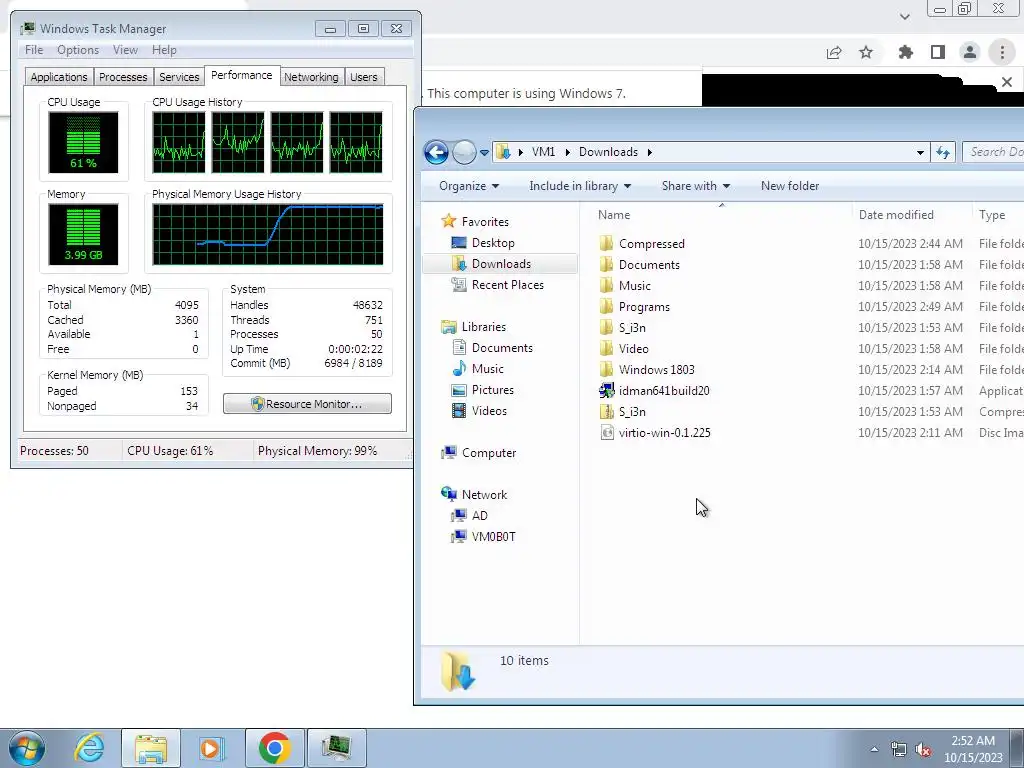Select the S_i3n compressed archive icon
This screenshot has width=1024, height=768.
[x=607, y=411]
